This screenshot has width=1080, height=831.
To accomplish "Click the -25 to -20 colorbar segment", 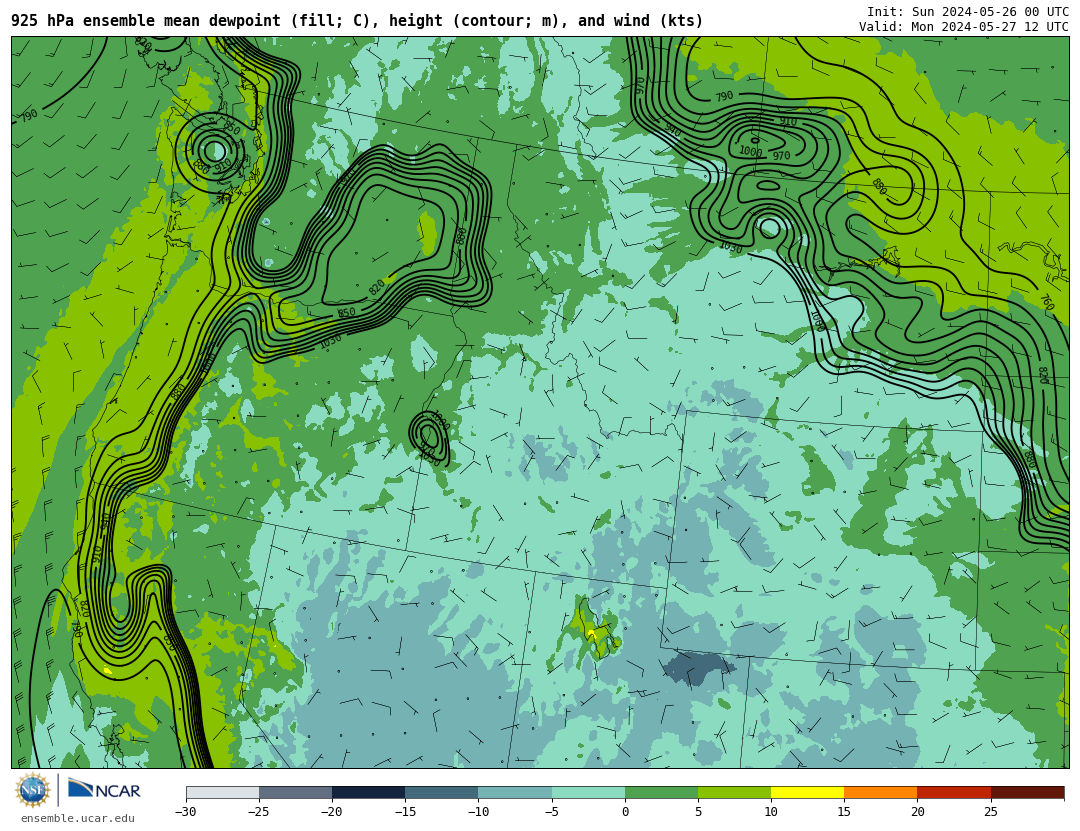I will pos(295,792).
